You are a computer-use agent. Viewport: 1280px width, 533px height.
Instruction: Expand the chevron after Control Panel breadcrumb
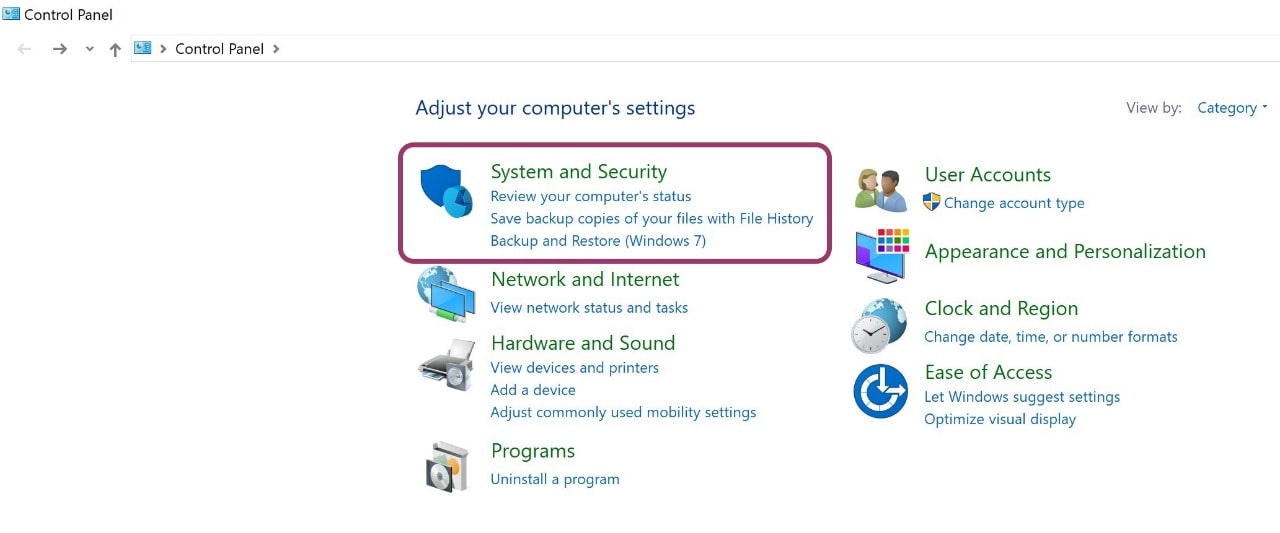click(276, 49)
